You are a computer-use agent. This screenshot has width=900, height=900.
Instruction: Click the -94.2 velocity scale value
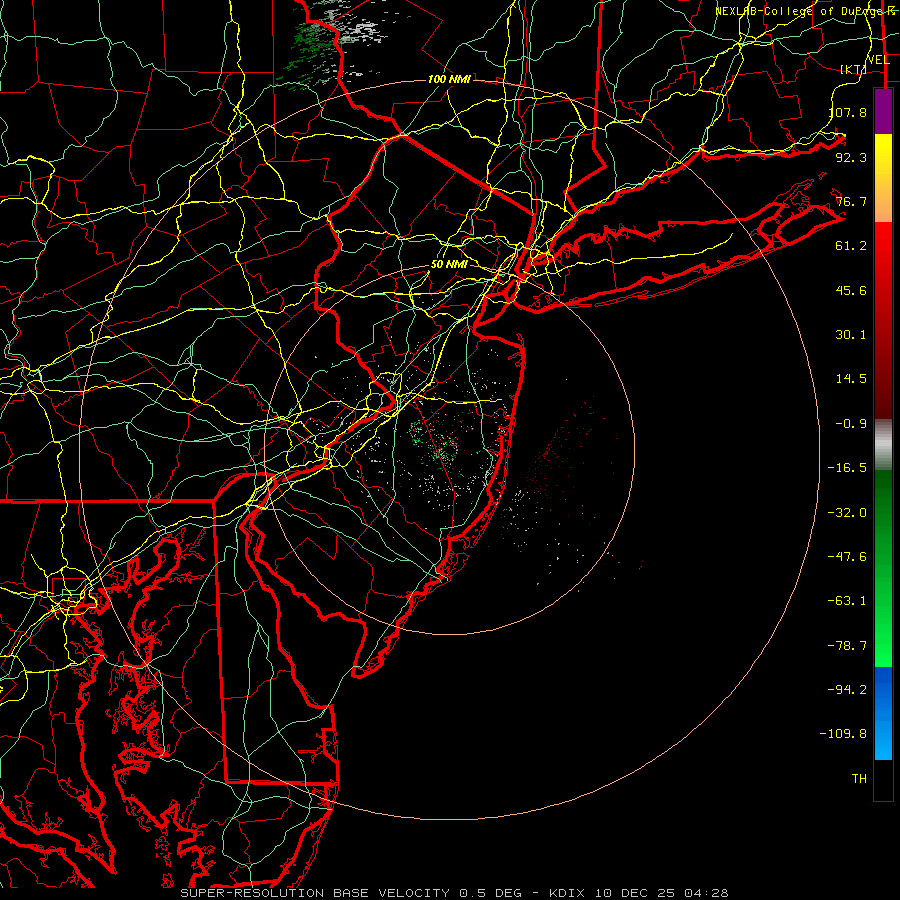coord(847,690)
